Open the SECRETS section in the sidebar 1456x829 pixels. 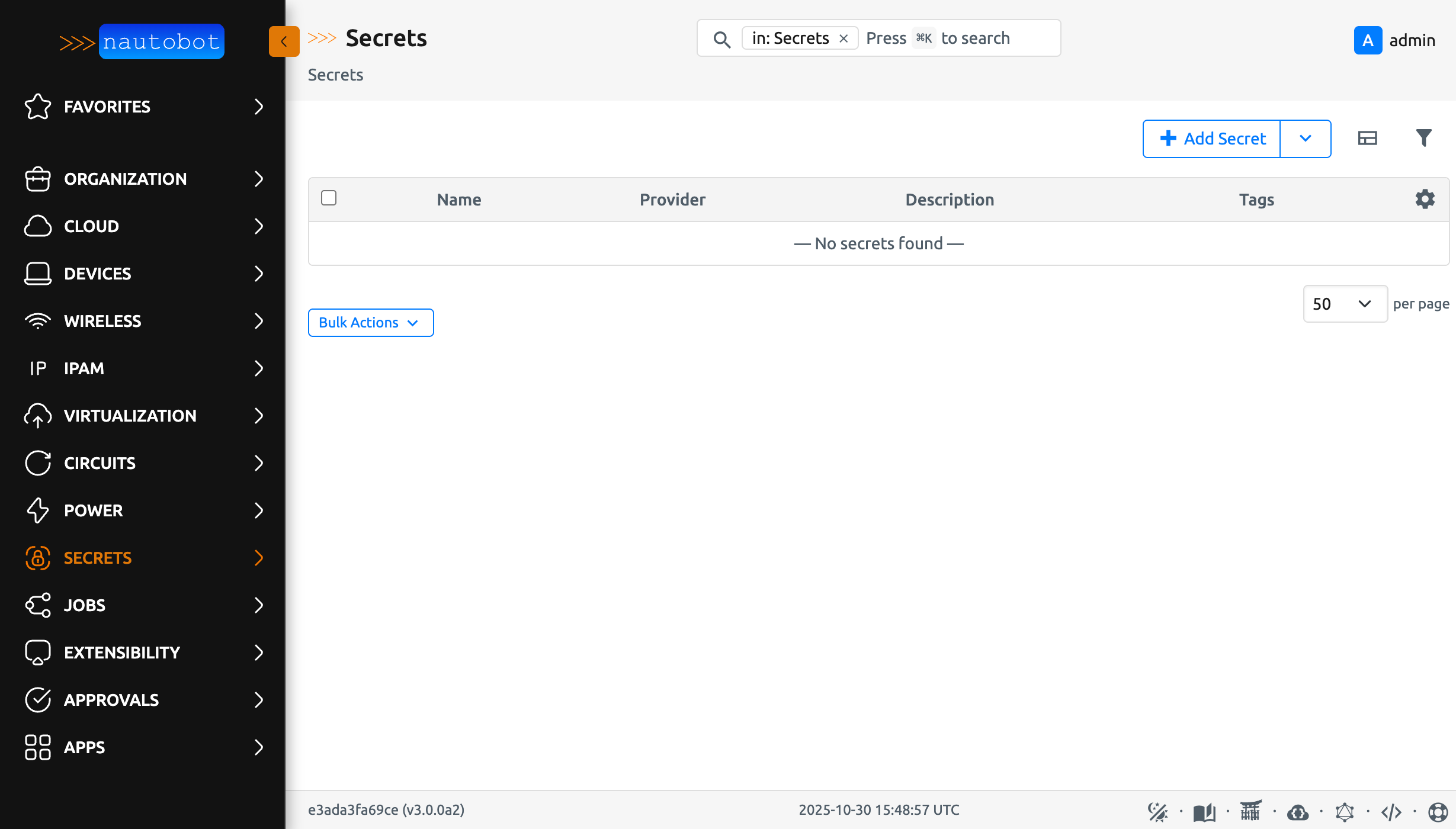coord(98,558)
